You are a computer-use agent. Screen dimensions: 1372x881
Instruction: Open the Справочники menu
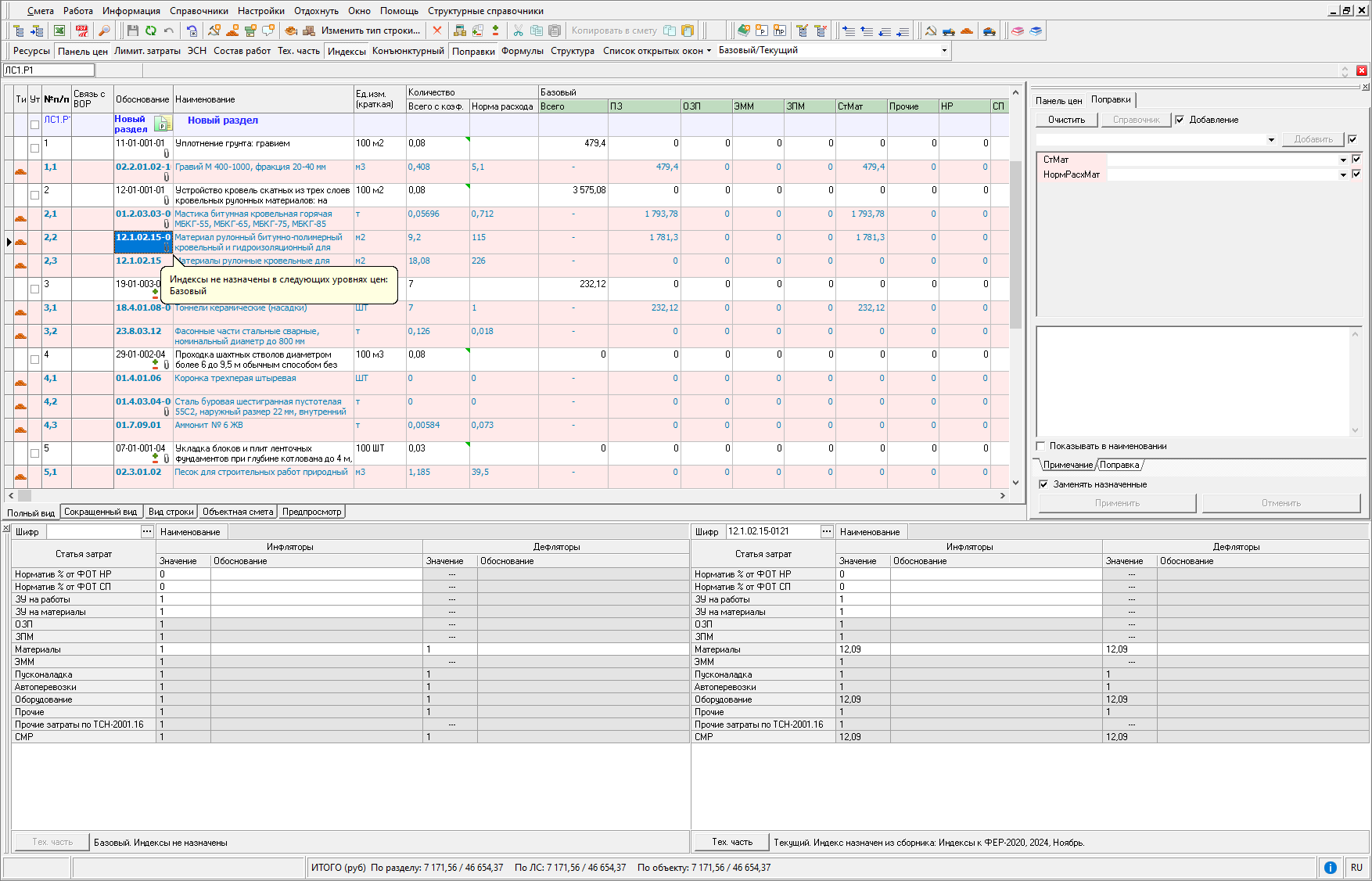[199, 11]
